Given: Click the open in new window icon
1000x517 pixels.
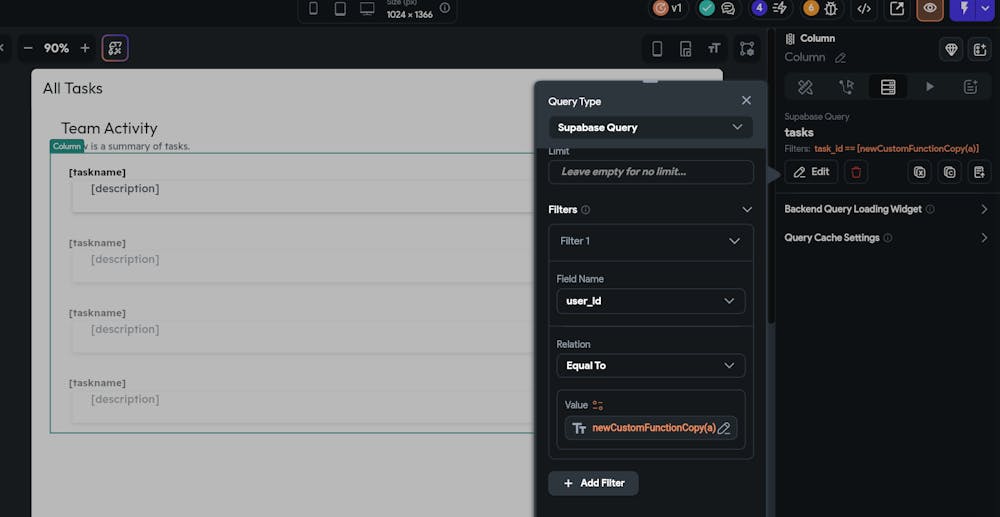Looking at the screenshot, I should point(897,8).
